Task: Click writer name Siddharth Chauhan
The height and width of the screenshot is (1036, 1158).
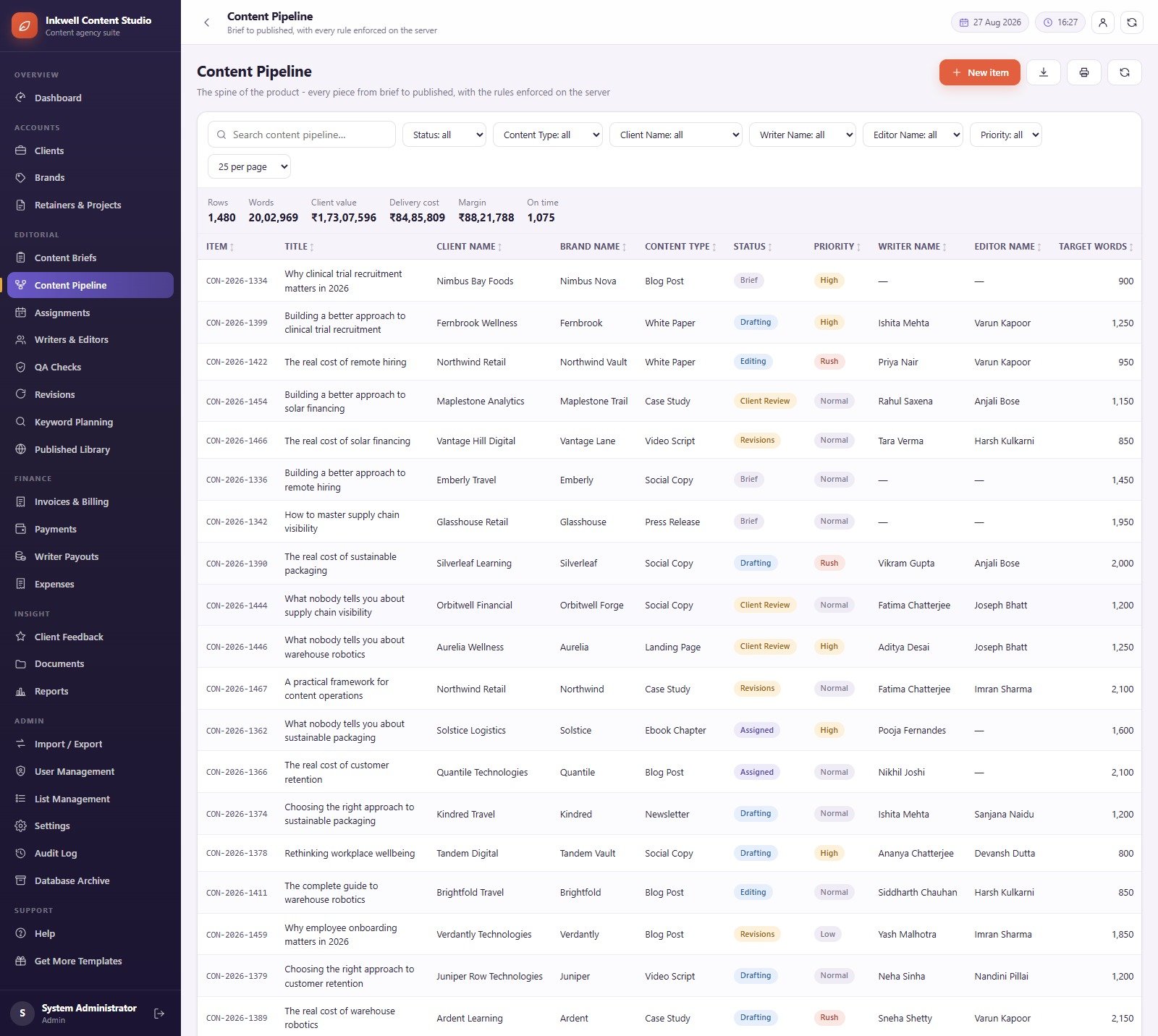Action: [918, 892]
